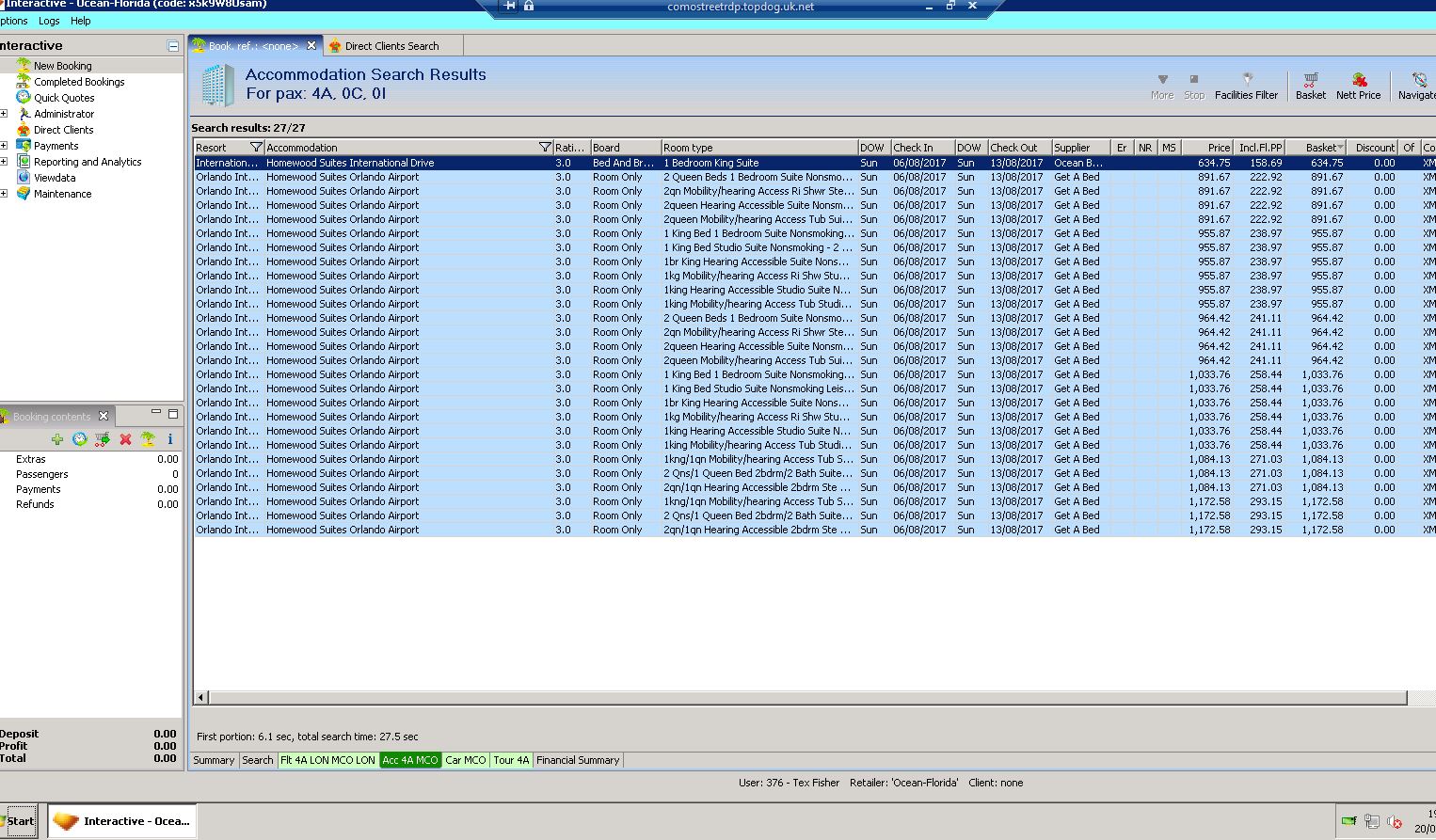Sort results by Room type column header
Image resolution: width=1436 pixels, height=840 pixels.
[758, 148]
